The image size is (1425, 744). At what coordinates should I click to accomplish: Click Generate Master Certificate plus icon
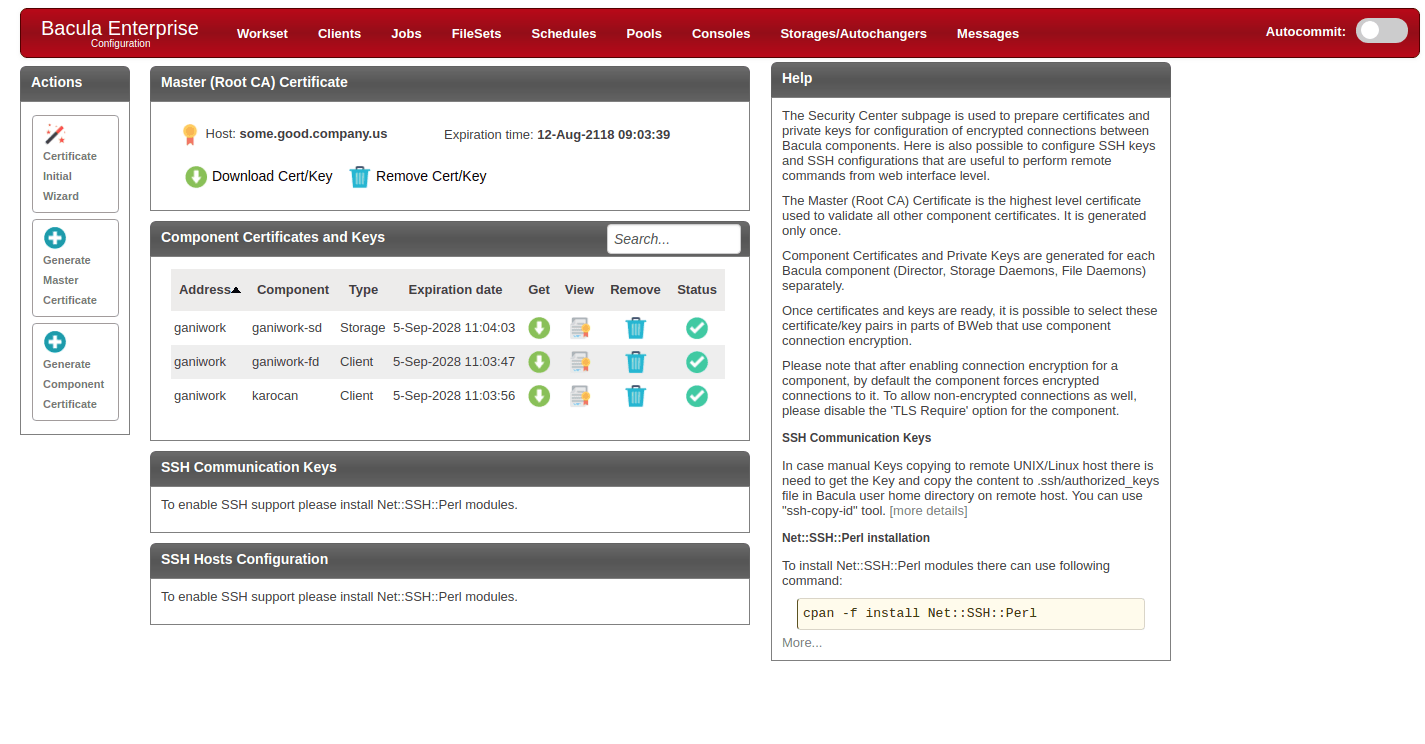55,238
